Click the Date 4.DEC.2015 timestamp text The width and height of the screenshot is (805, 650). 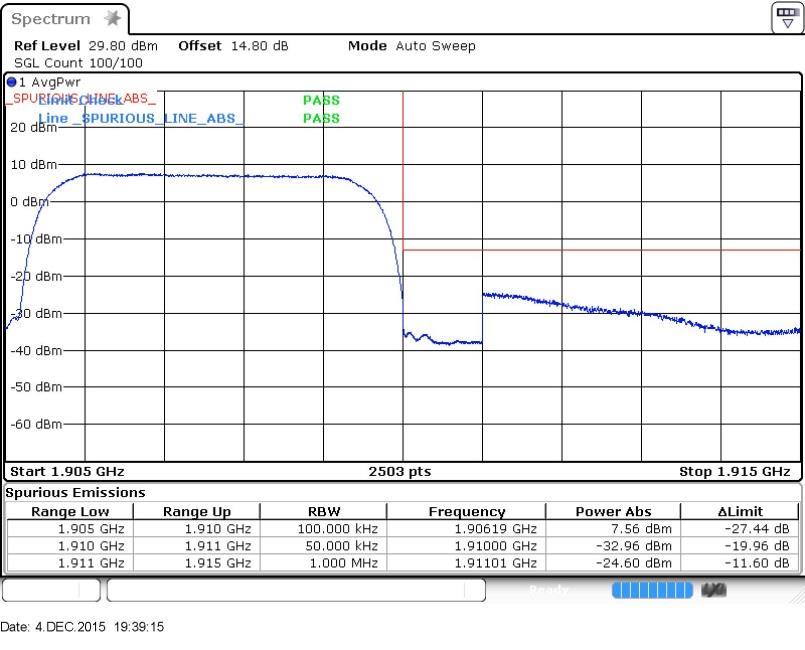click(x=82, y=627)
